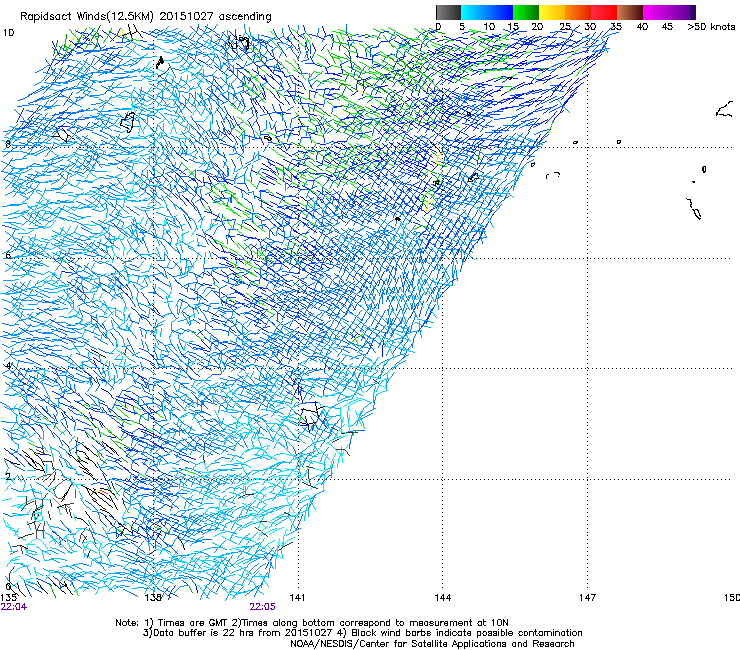
Task: Click the longitude "135" axis label
Action: pos(8,598)
